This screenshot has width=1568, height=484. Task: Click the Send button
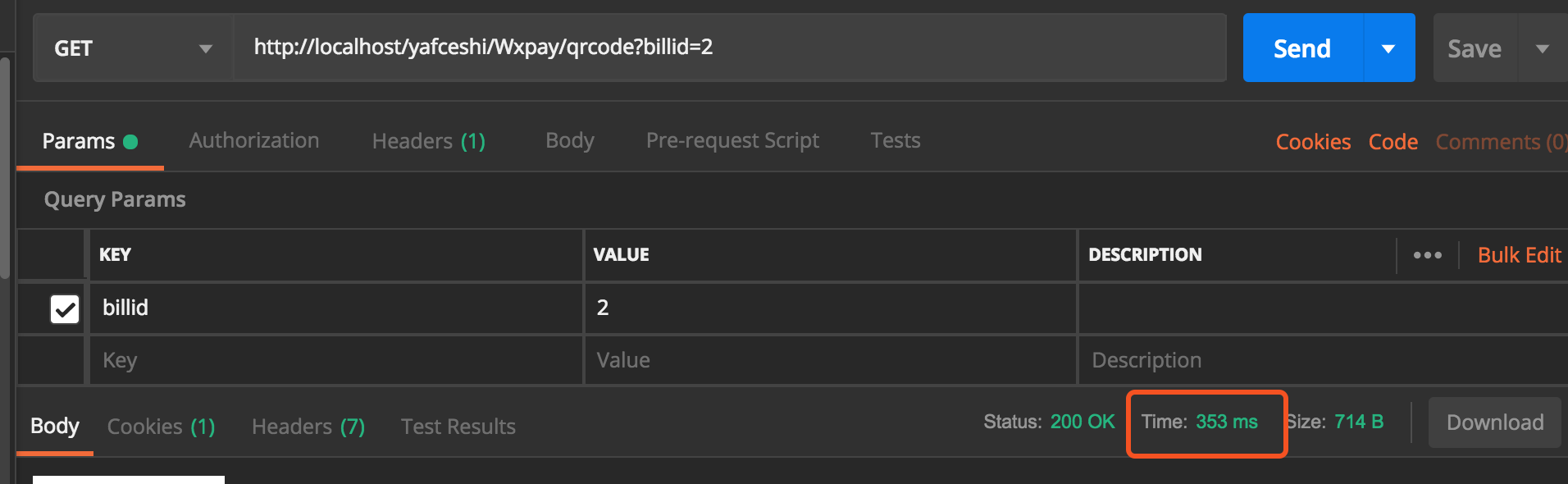(1302, 48)
